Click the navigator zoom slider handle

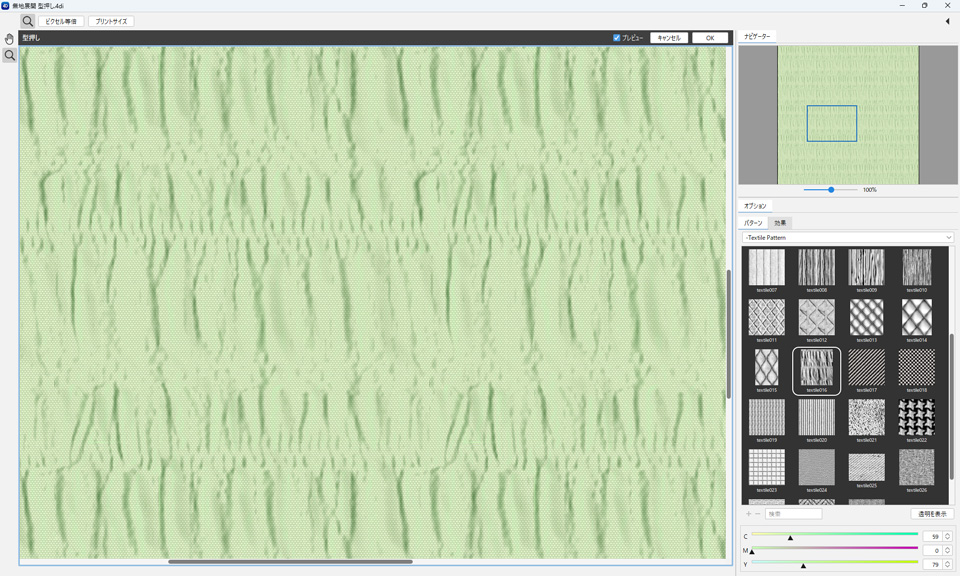(831, 189)
